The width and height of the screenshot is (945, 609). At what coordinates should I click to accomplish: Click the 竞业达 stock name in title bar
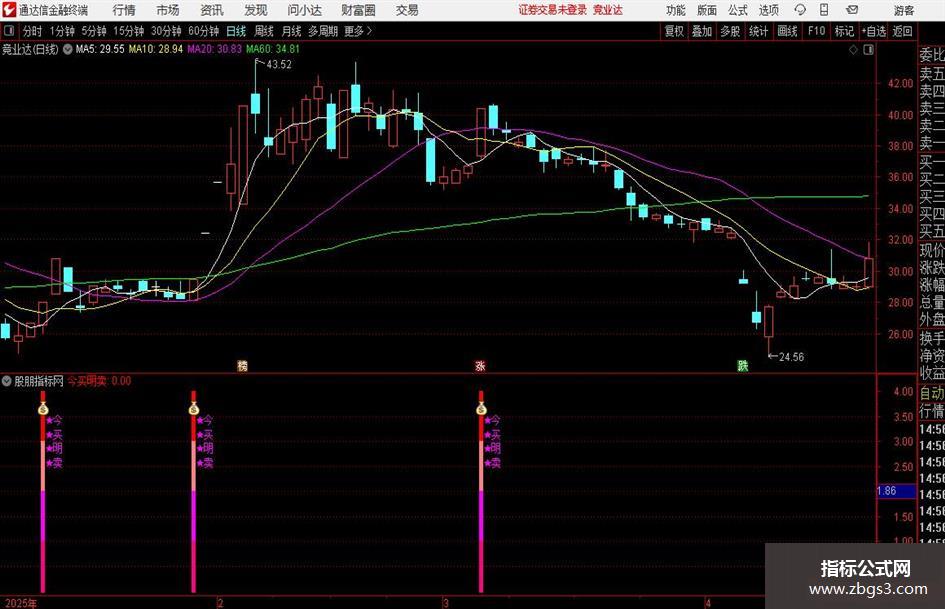click(x=608, y=10)
